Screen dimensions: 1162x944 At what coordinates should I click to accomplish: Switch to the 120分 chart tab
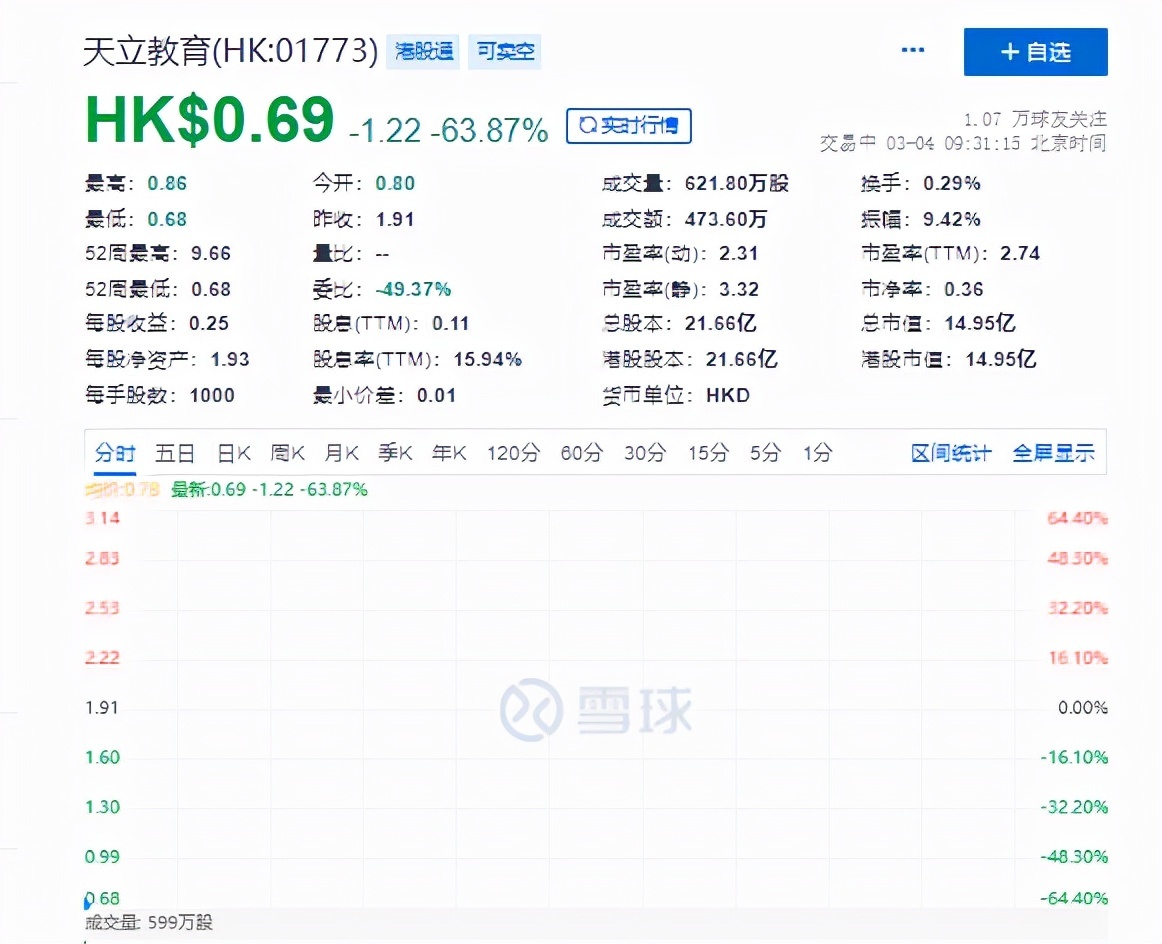pyautogui.click(x=514, y=453)
